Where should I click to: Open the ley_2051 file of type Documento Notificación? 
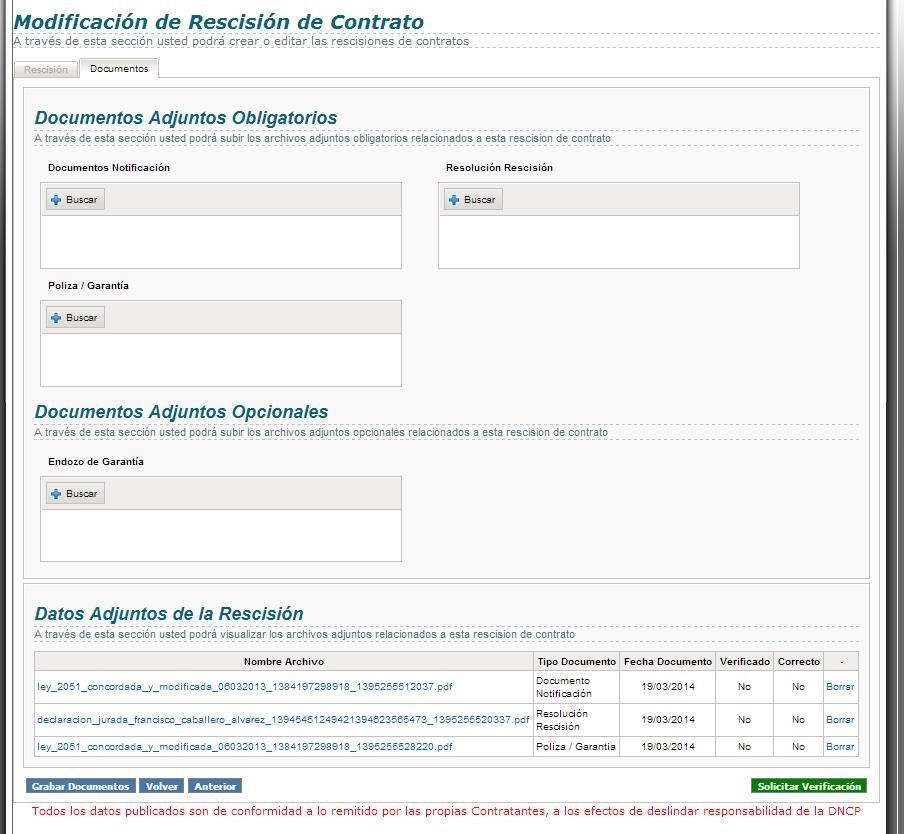244,687
